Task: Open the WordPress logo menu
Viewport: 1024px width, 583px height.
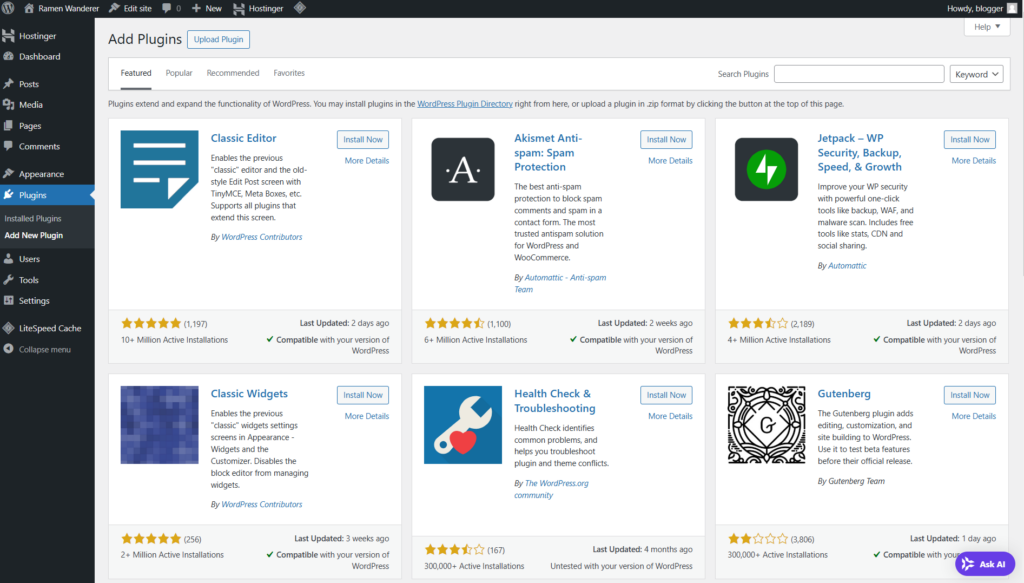Action: click(9, 8)
